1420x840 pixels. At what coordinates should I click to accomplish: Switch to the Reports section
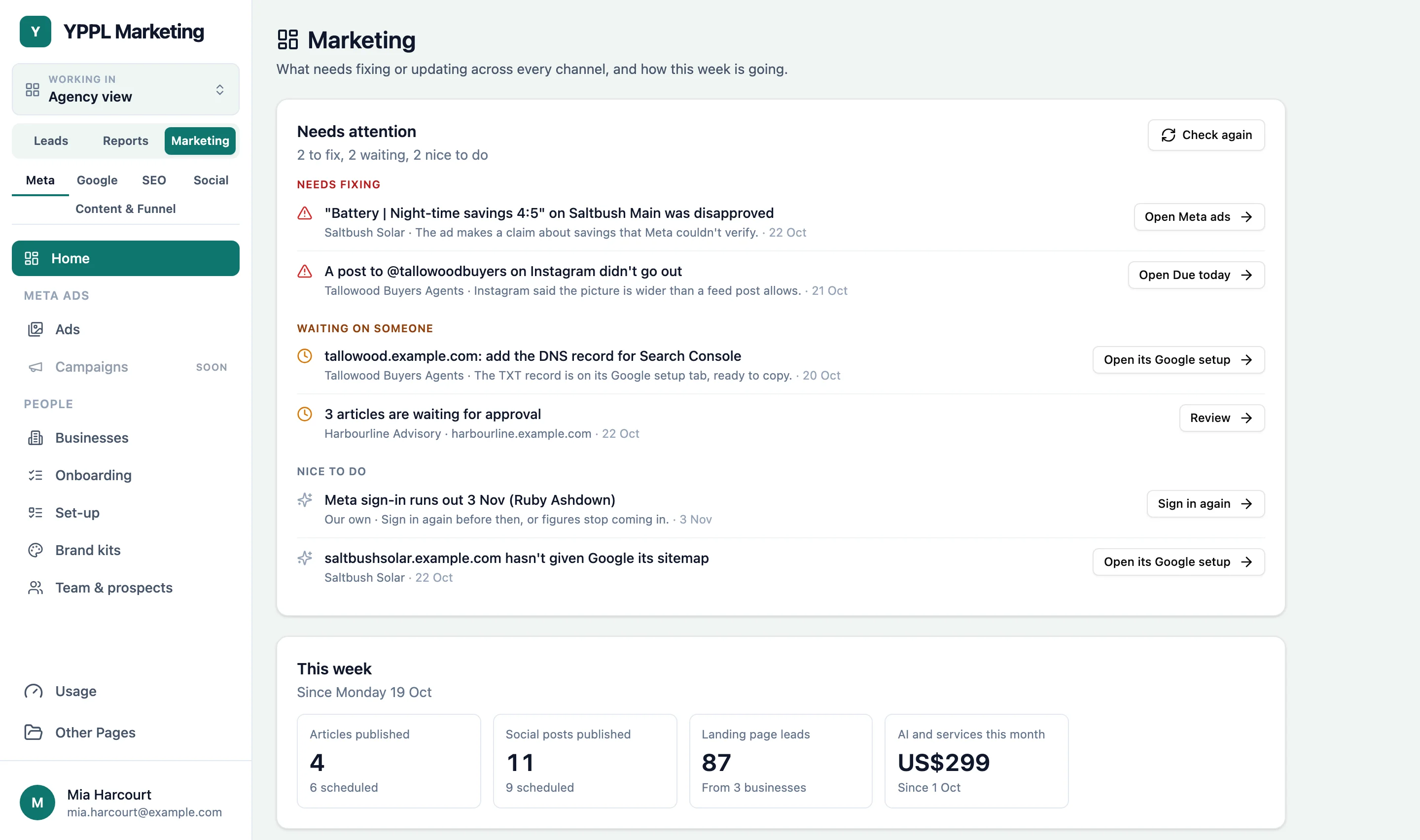click(x=126, y=140)
